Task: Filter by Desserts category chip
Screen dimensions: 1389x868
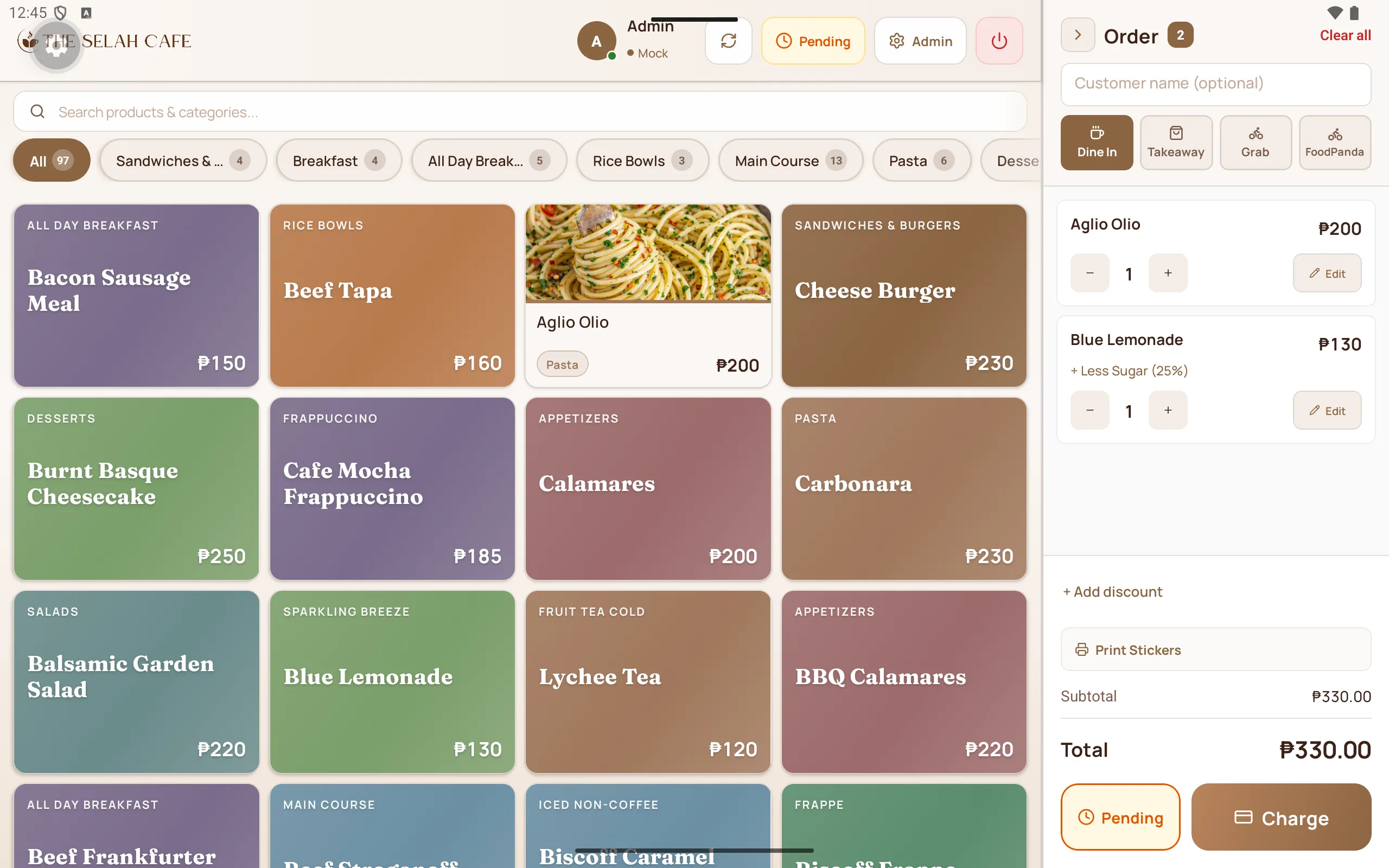Action: point(1011,160)
